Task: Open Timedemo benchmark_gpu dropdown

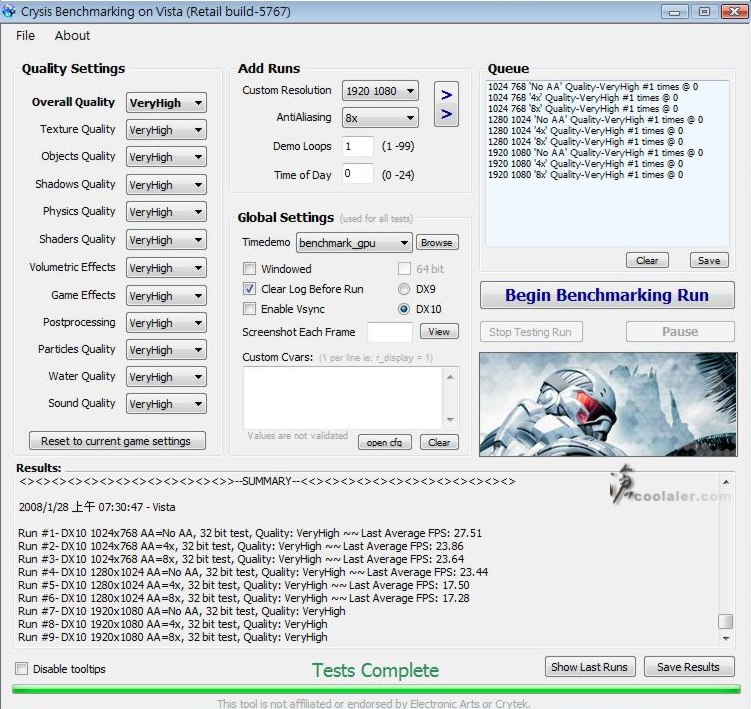Action: 354,243
